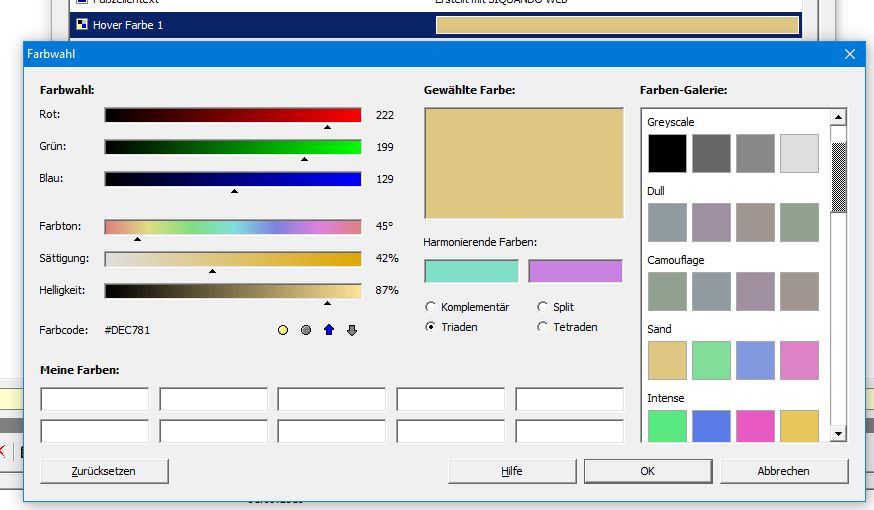The height and width of the screenshot is (510, 874).
Task: Click the Abbrechen button
Action: point(784,471)
